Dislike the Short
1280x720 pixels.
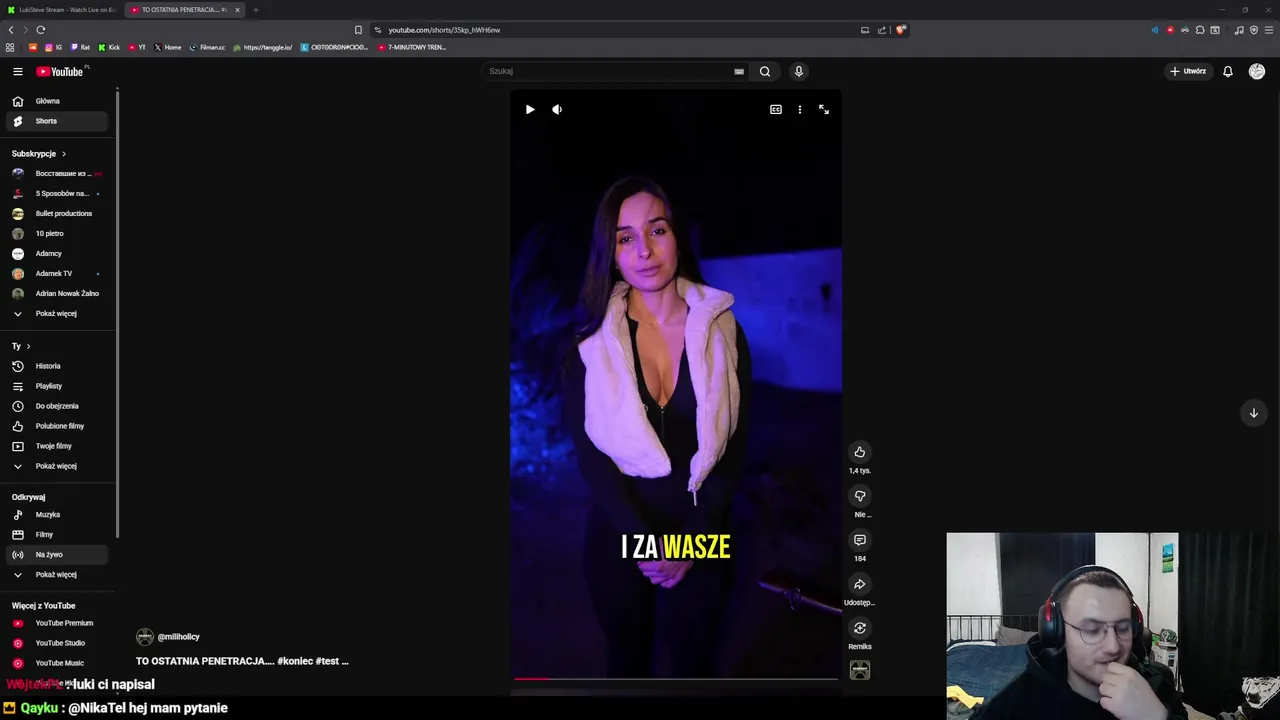click(x=859, y=496)
